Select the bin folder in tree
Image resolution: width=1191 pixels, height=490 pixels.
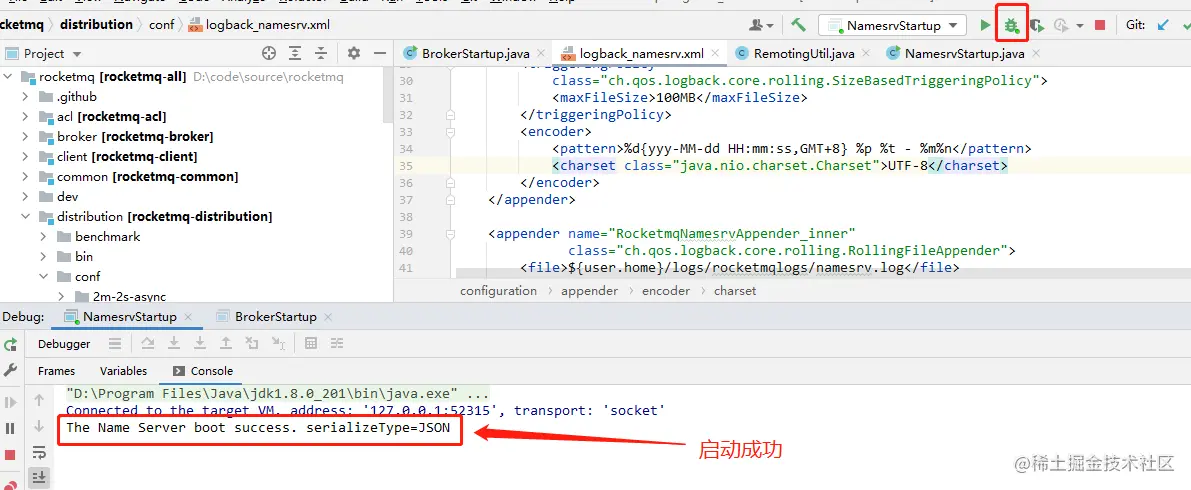click(x=84, y=257)
